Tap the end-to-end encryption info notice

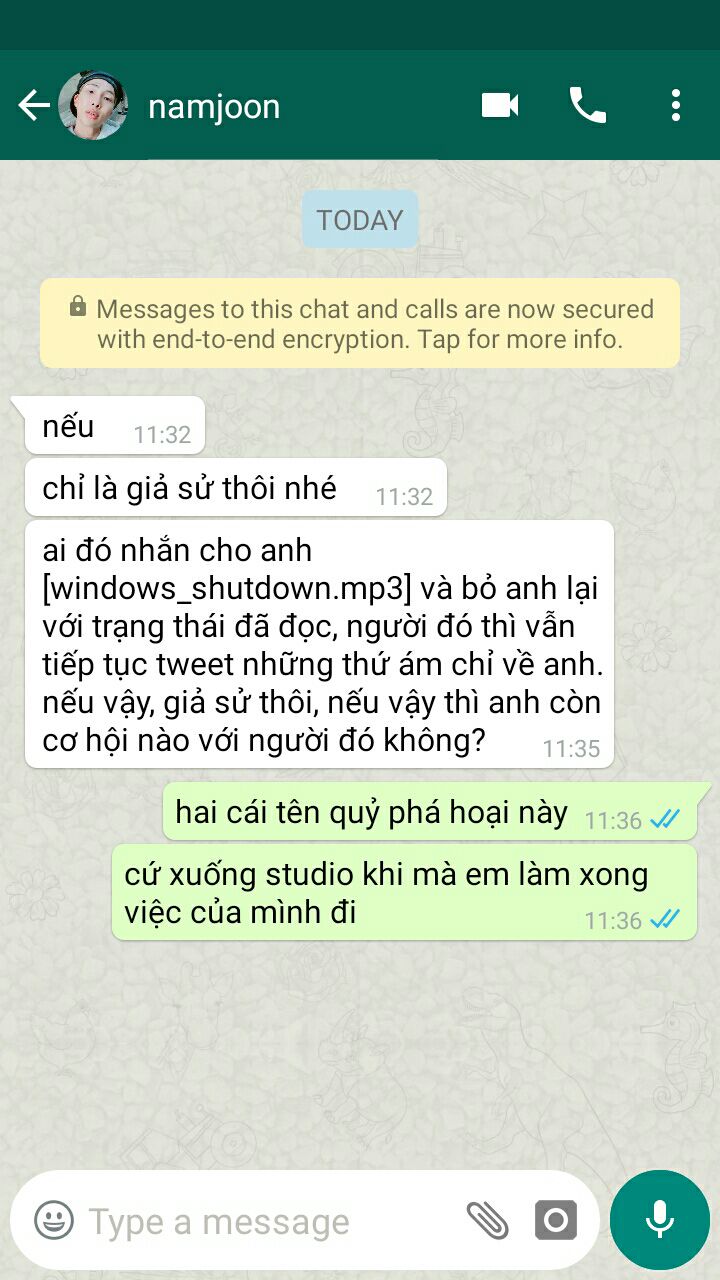pyautogui.click(x=360, y=323)
